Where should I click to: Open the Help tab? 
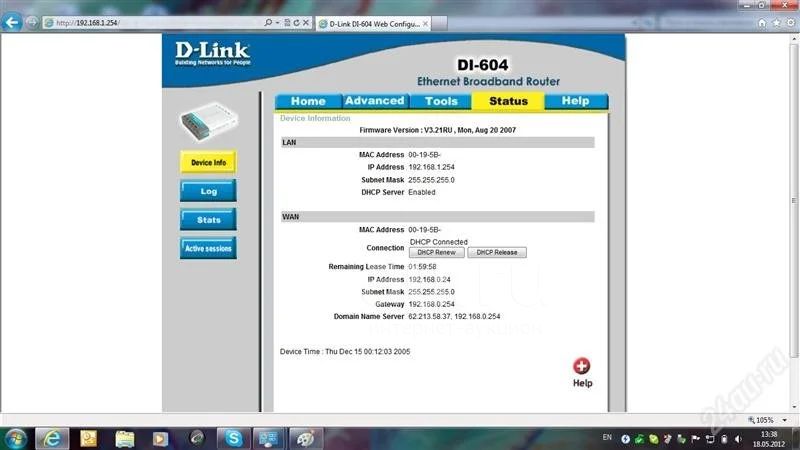click(x=576, y=101)
